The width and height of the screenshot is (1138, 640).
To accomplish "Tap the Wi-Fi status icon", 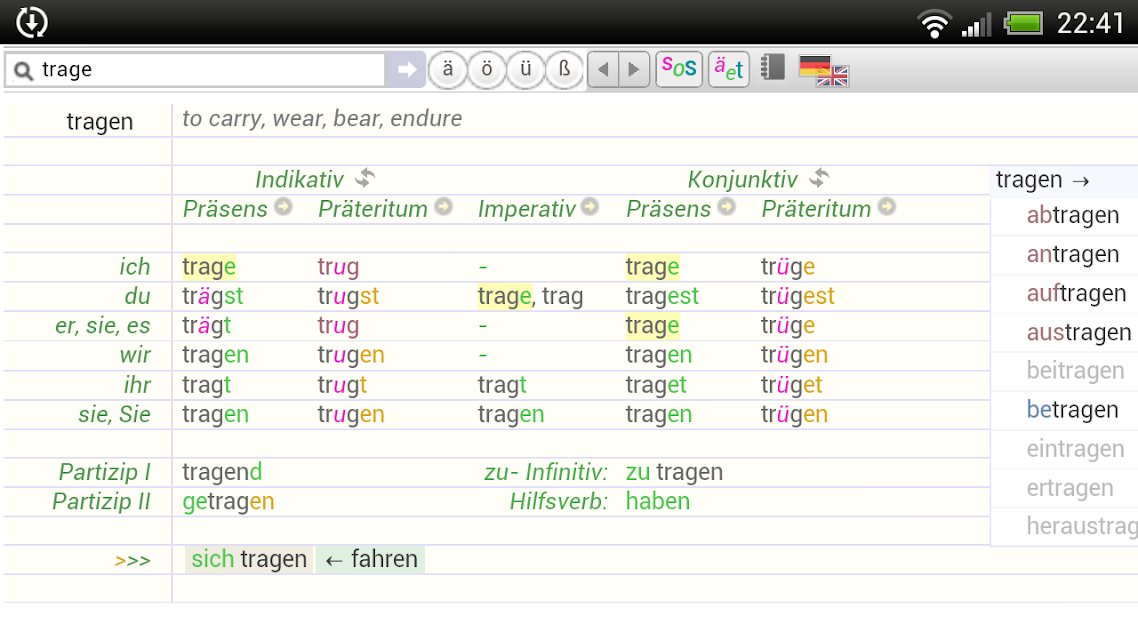I will tap(934, 23).
